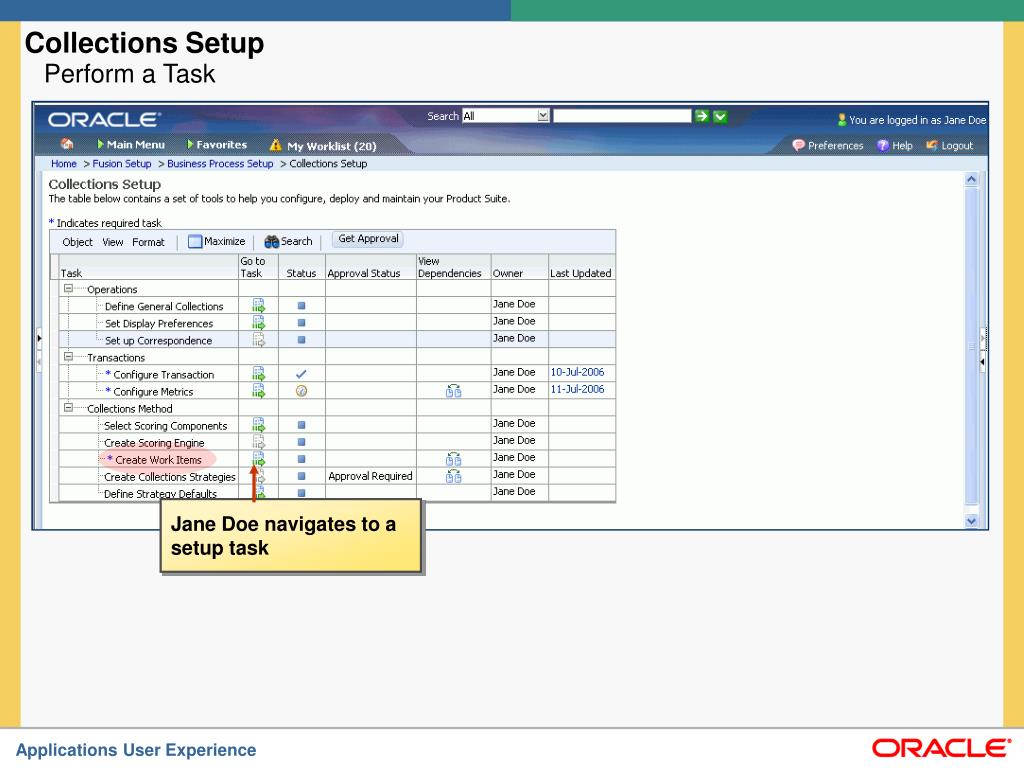The height and width of the screenshot is (768, 1024).
Task: Click status icon for Set Display Preferences
Action: click(x=301, y=322)
